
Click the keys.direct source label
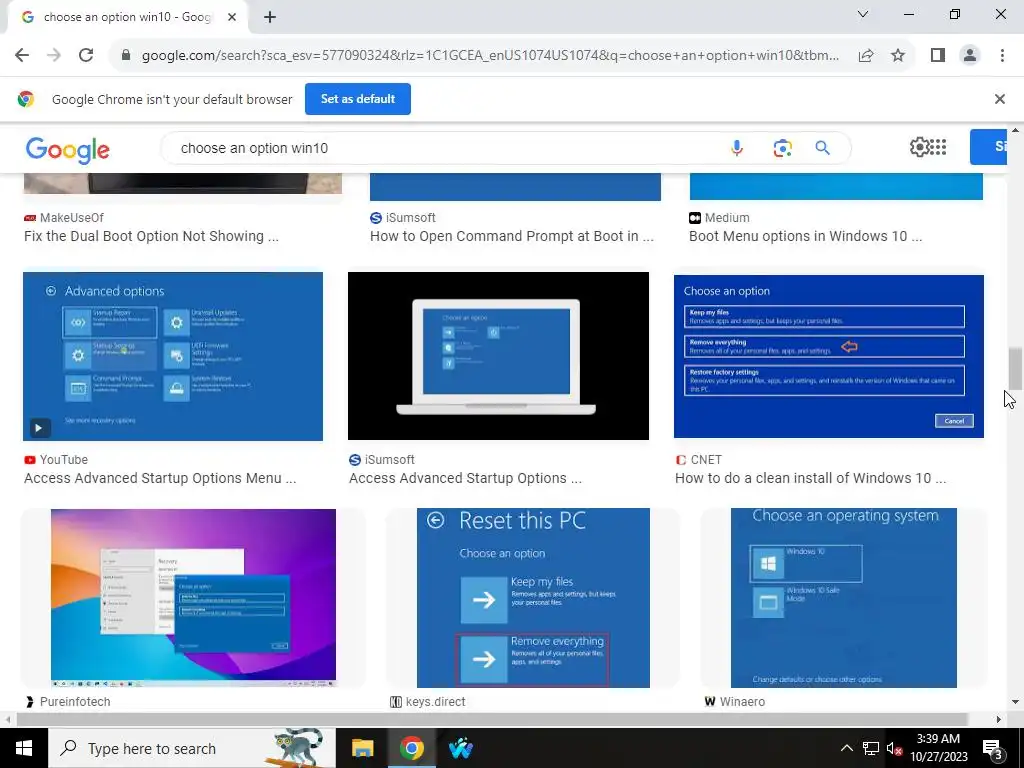coord(436,702)
